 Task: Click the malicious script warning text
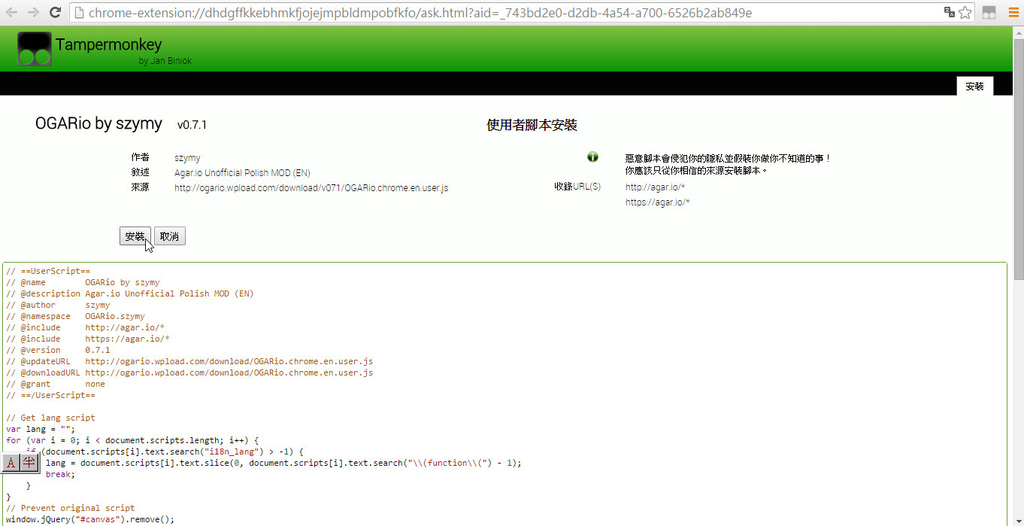(x=728, y=164)
